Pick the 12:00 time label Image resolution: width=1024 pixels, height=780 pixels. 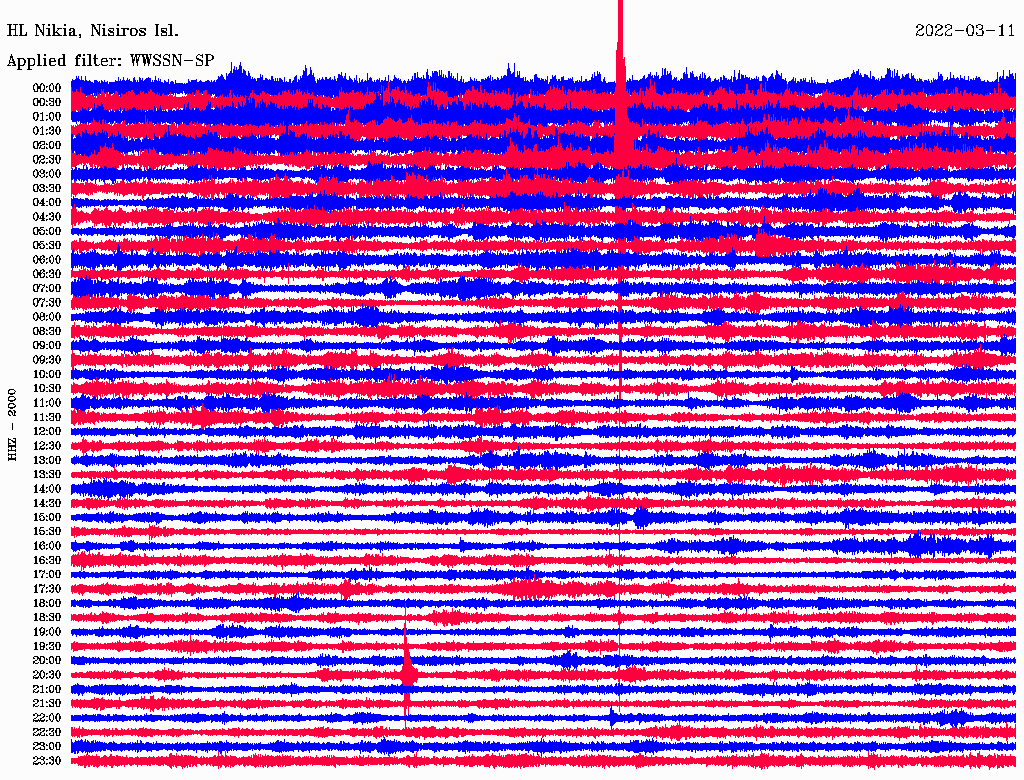click(47, 431)
